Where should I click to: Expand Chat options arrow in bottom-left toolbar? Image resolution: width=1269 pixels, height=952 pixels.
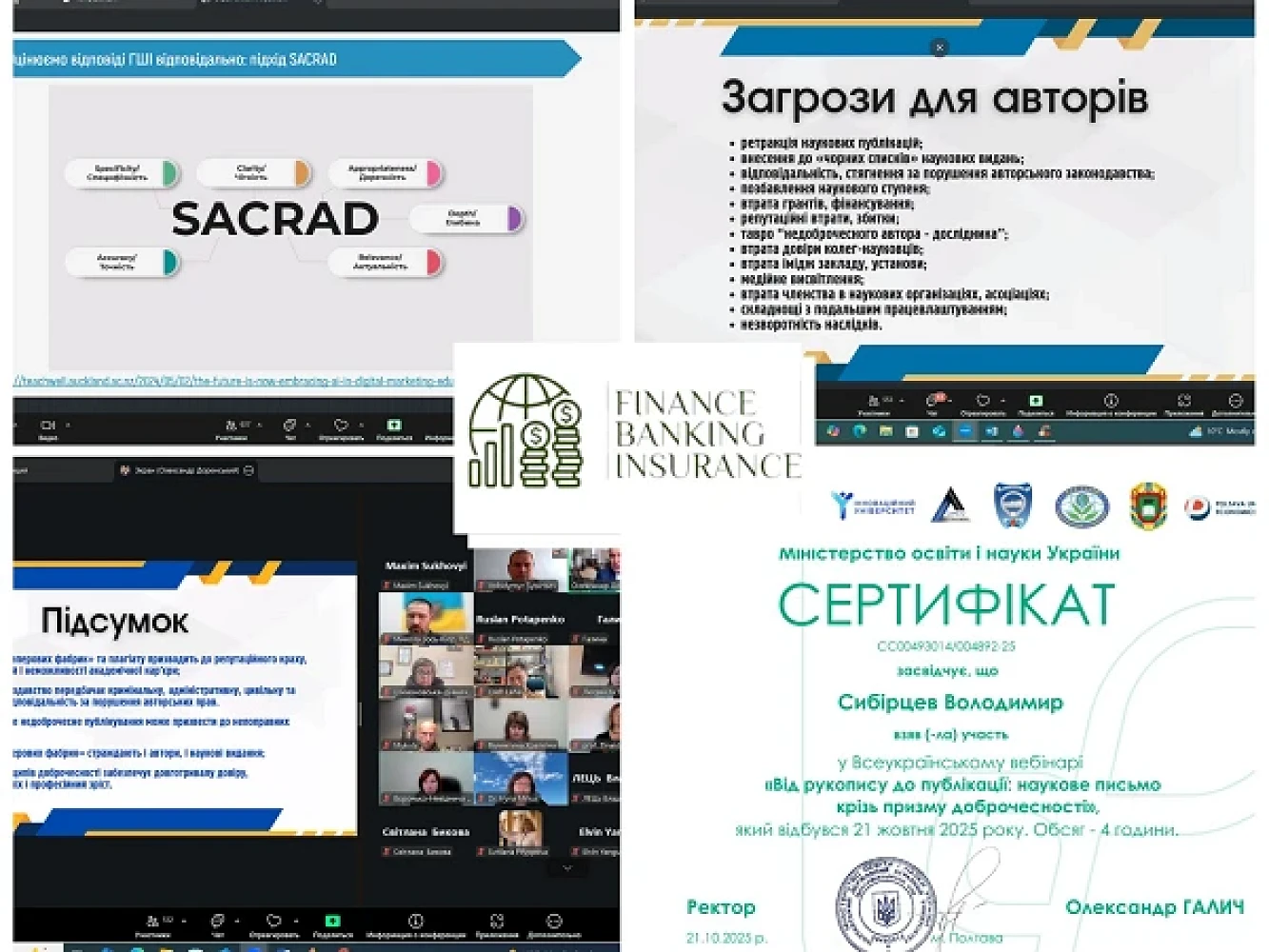click(237, 921)
